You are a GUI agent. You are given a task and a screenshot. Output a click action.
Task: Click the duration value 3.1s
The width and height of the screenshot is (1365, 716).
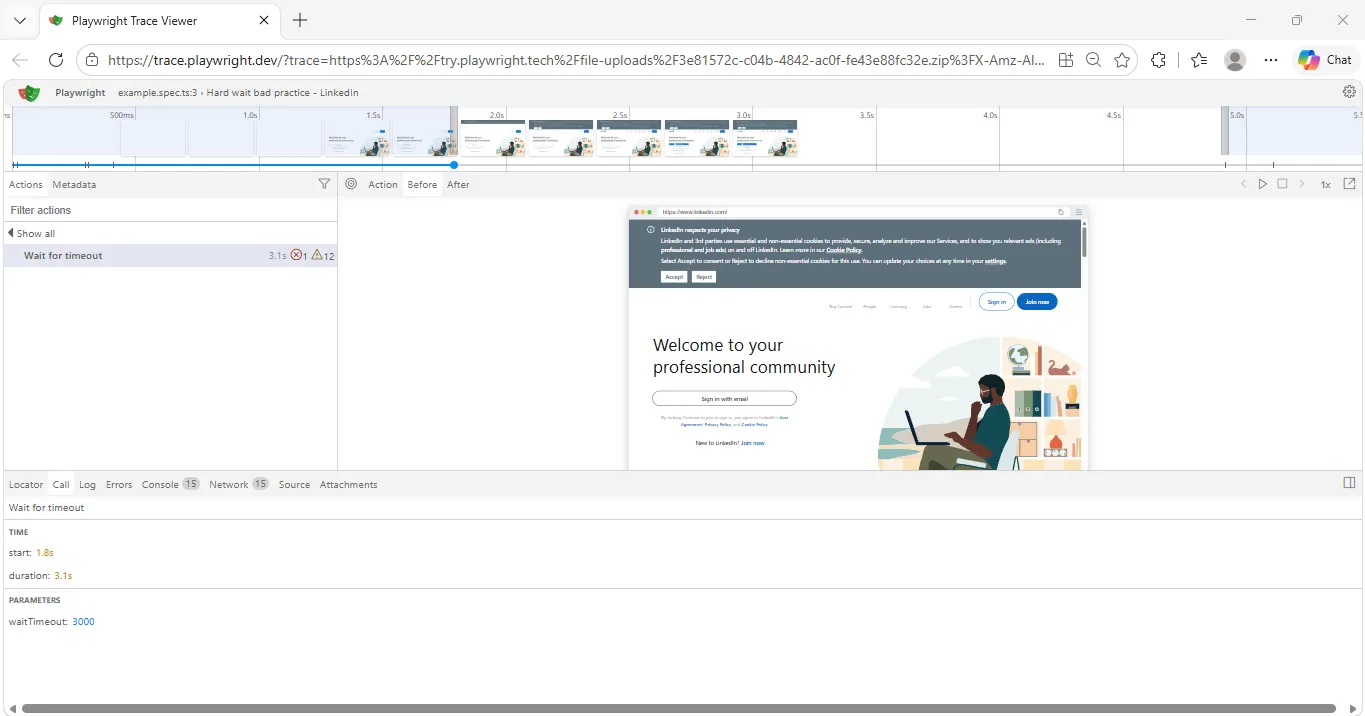63,576
